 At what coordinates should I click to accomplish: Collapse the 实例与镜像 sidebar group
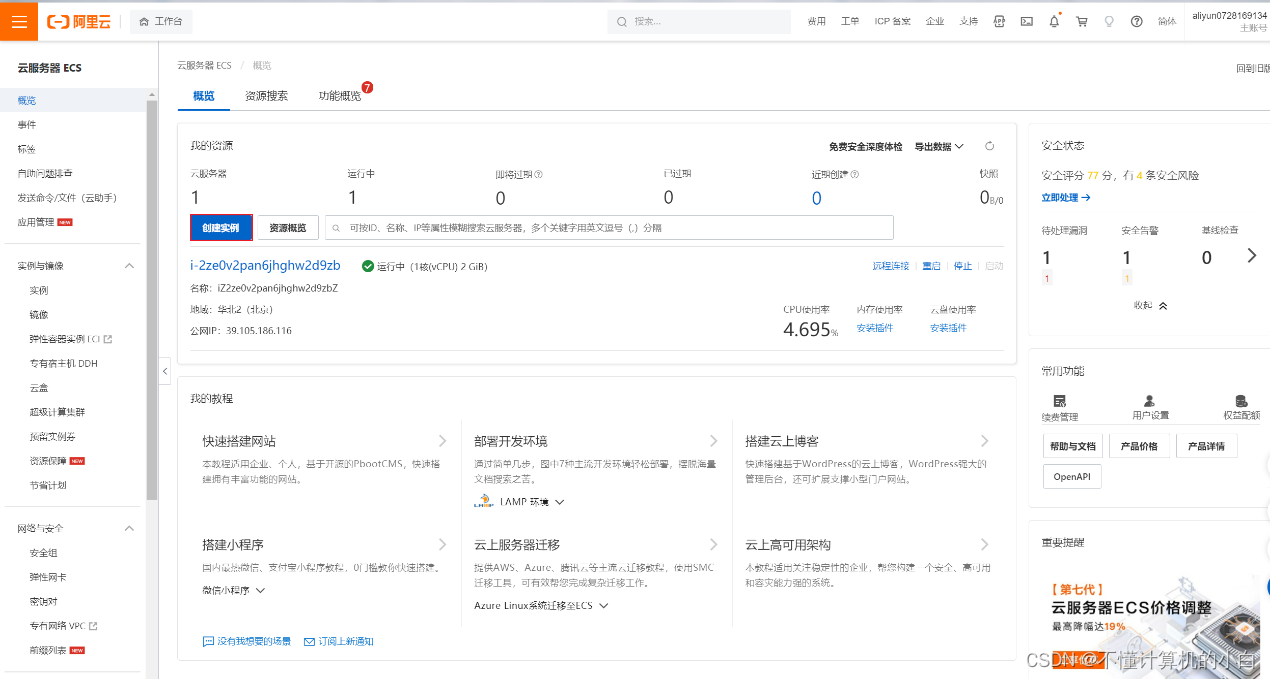coord(129,266)
